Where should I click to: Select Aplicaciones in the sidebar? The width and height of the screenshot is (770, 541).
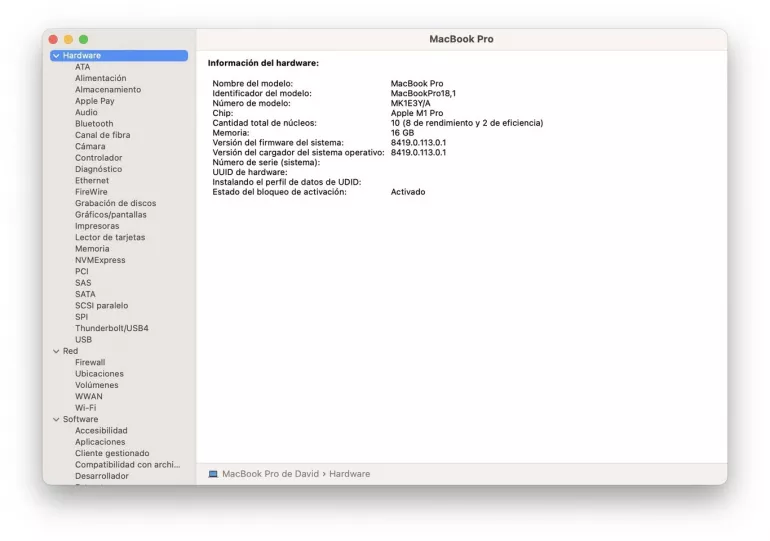click(x=100, y=442)
